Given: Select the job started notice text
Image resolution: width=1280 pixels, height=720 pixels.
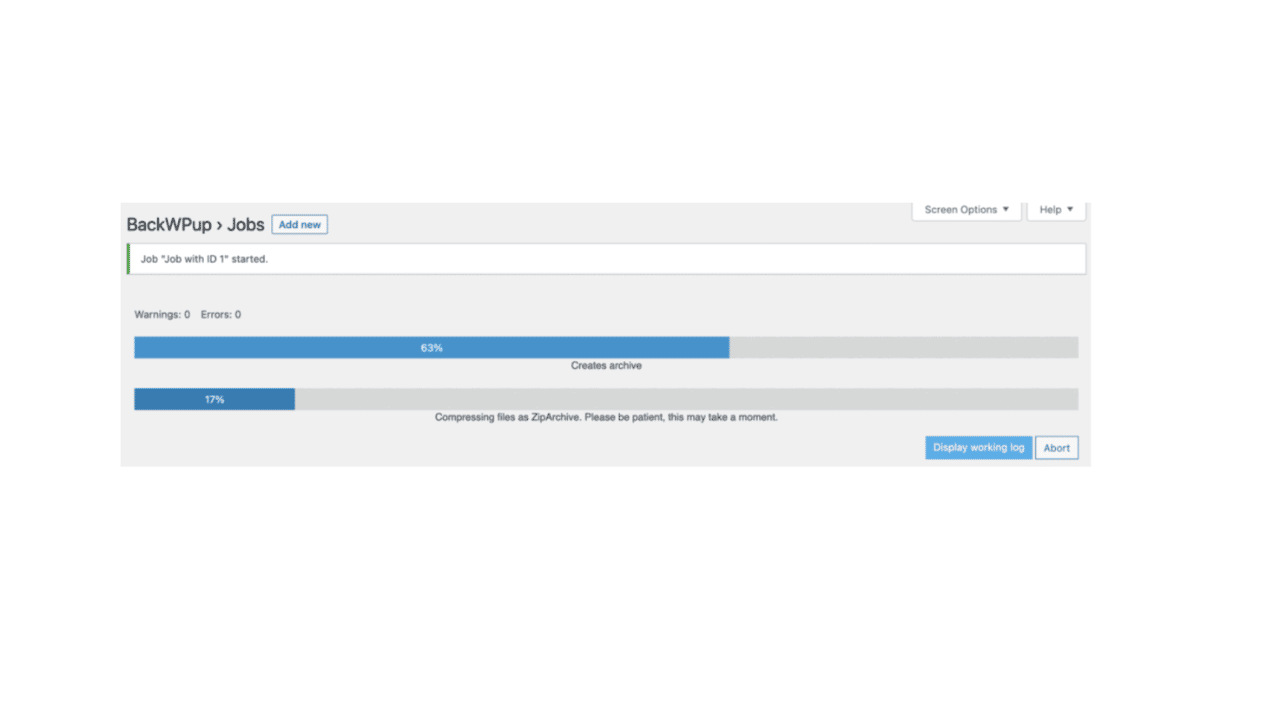Looking at the screenshot, I should (204, 259).
